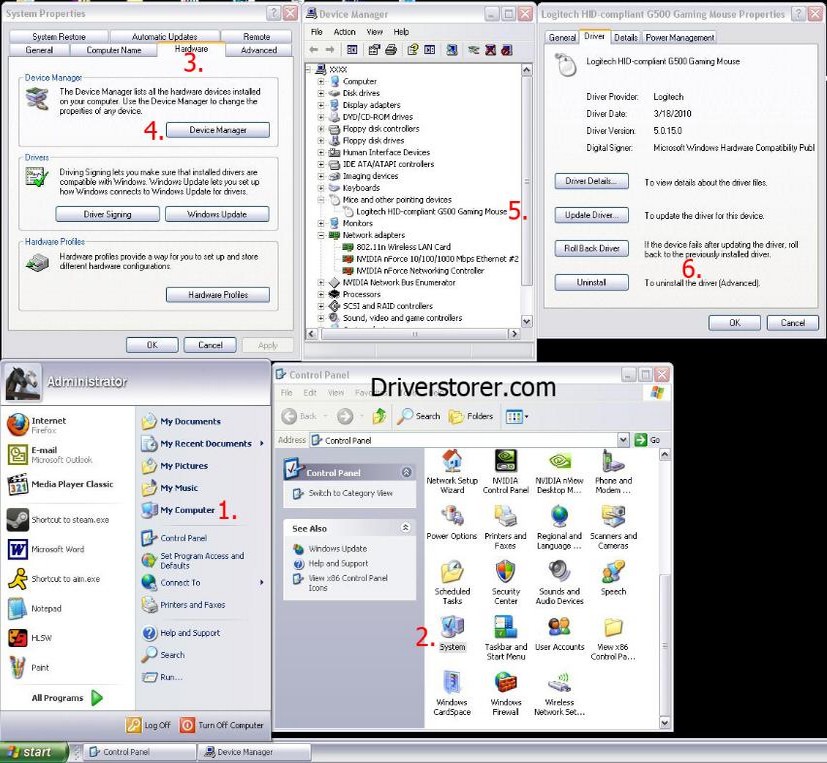Switch to Device Manager taskbar button
Screen dimensions: 827x763
point(254,752)
